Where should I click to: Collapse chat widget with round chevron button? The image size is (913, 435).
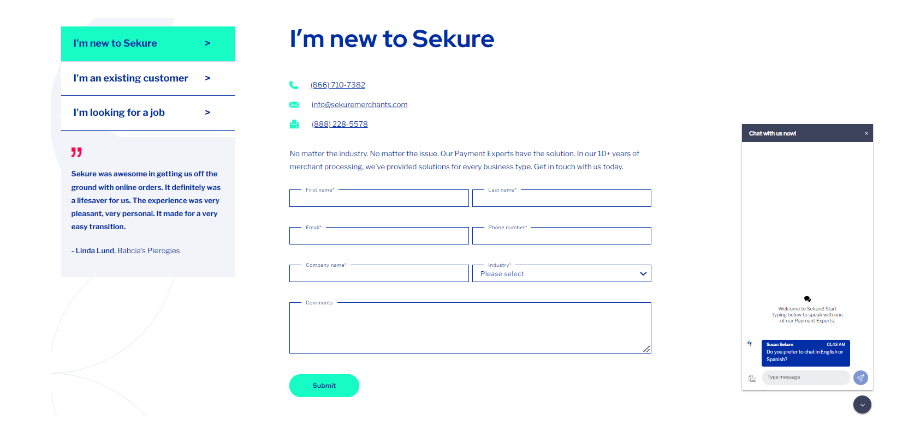tap(862, 405)
